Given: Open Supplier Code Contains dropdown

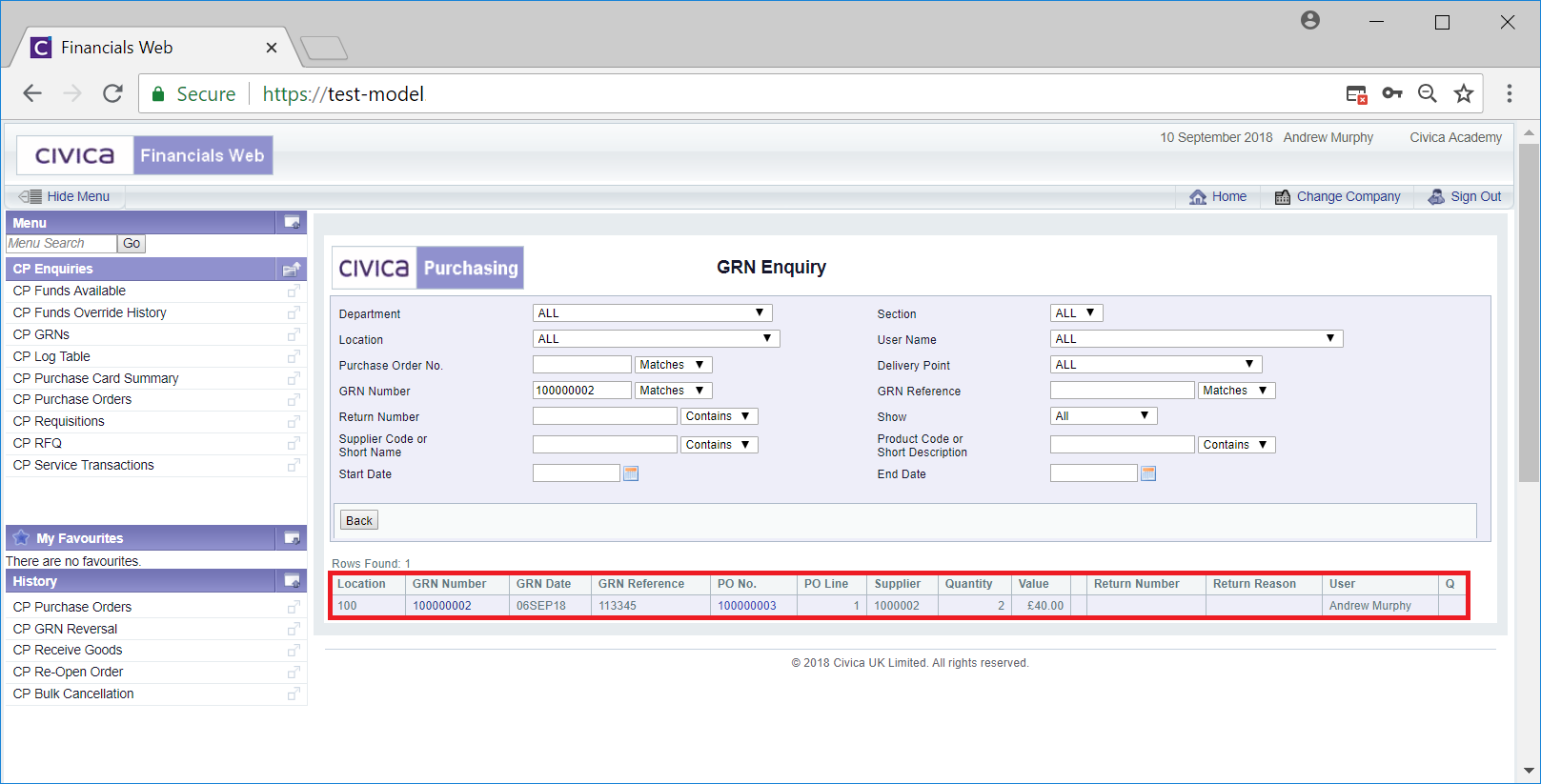Looking at the screenshot, I should point(719,445).
